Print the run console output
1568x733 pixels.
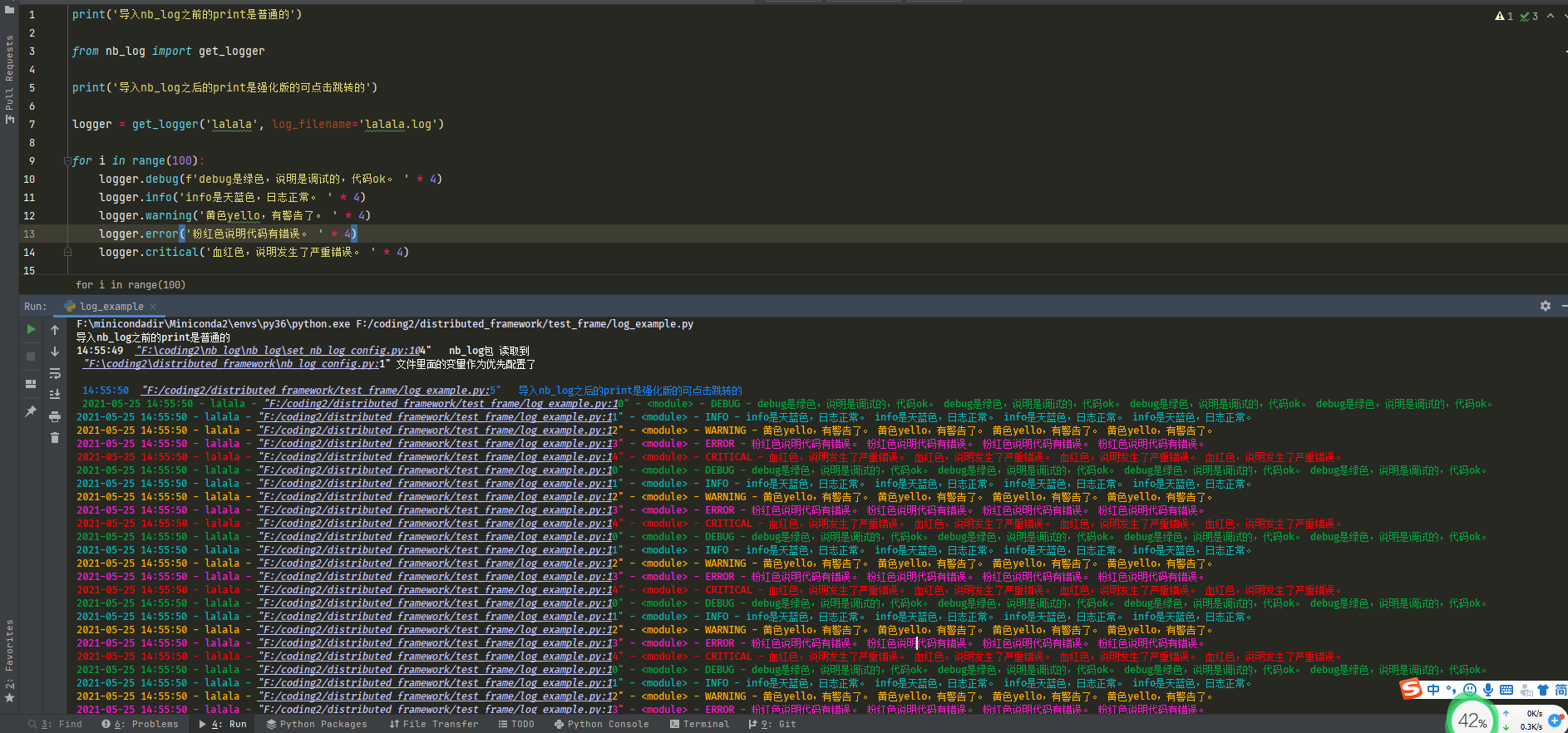(x=55, y=416)
